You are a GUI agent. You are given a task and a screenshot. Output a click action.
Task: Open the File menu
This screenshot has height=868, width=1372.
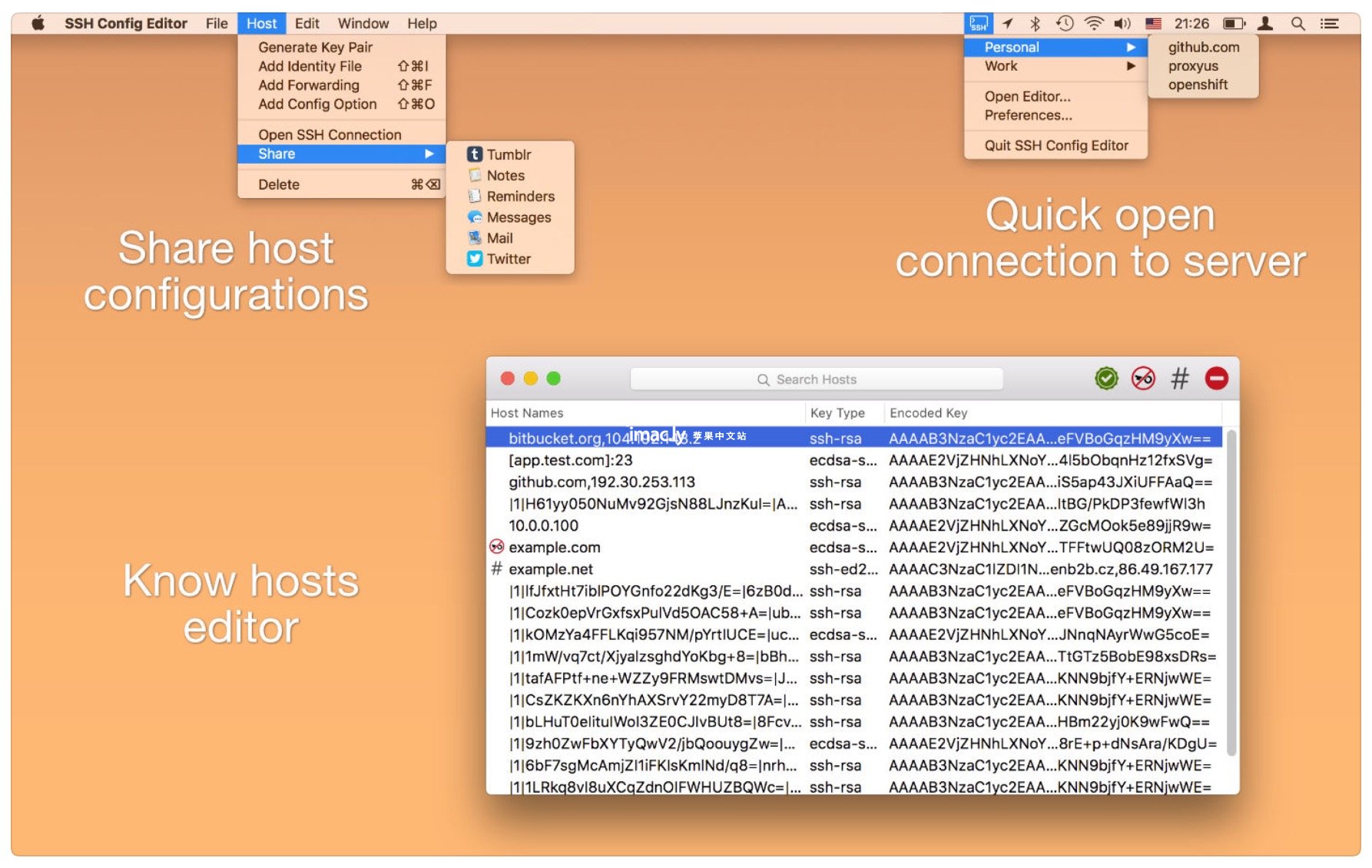217,23
